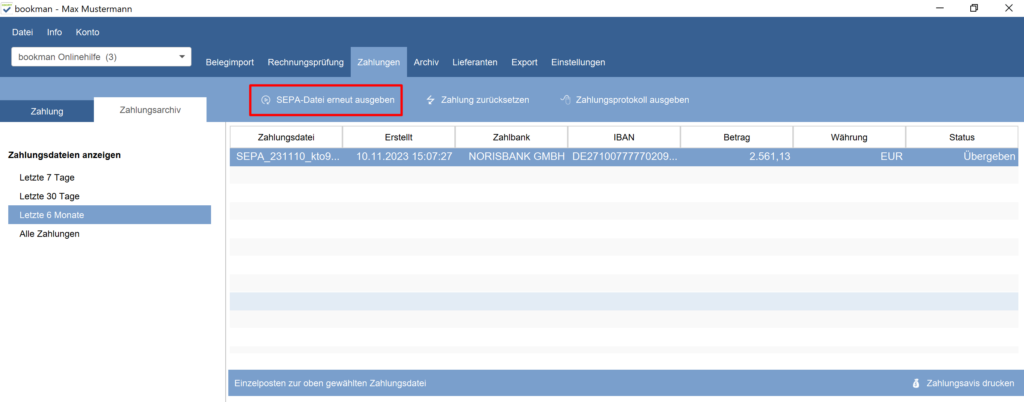Select the Letzte 6 Monate filter
1024x402 pixels.
pos(109,215)
